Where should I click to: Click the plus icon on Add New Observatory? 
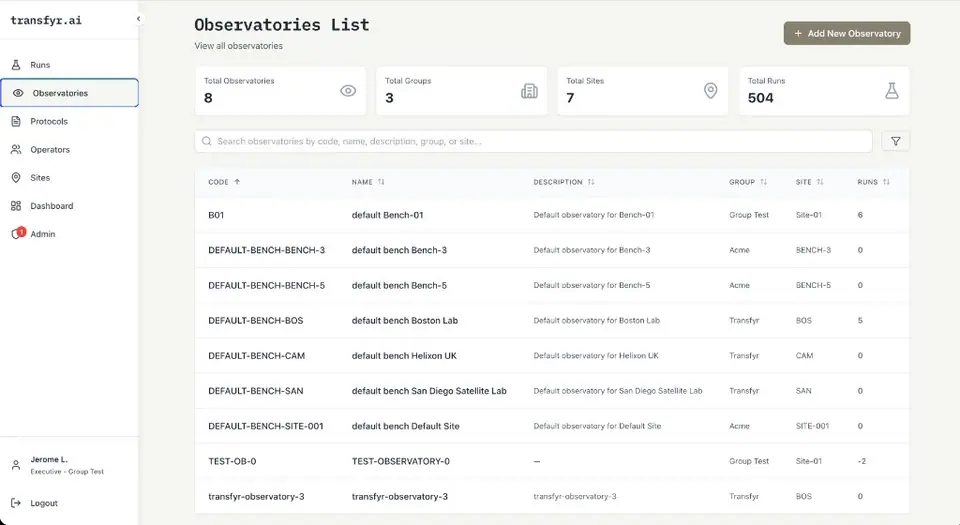(x=798, y=34)
